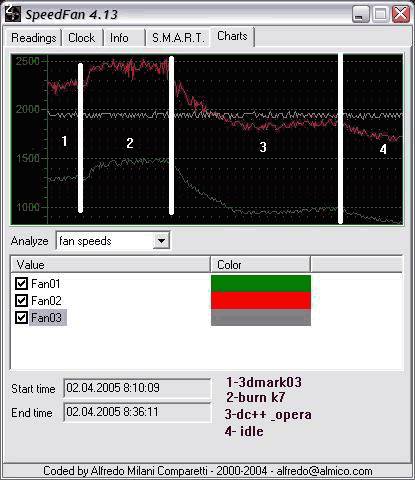Click the Charts tab
415x480 pixels.
tap(232, 36)
